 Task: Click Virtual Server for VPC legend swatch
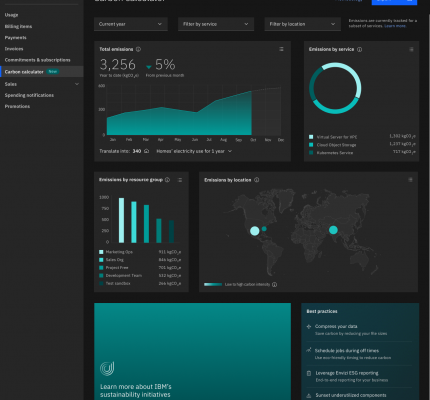click(311, 137)
